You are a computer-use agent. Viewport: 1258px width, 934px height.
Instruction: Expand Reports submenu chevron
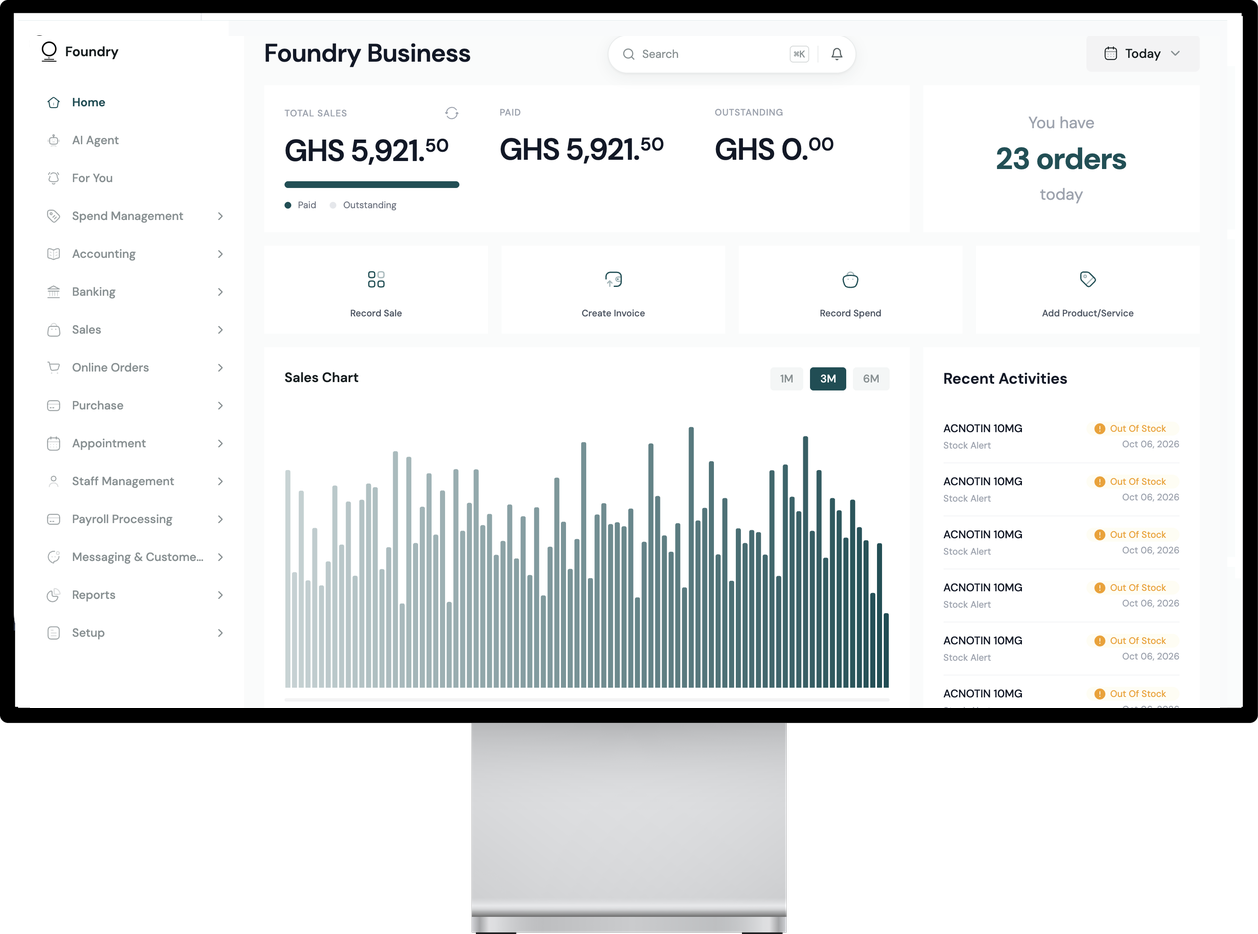[220, 595]
